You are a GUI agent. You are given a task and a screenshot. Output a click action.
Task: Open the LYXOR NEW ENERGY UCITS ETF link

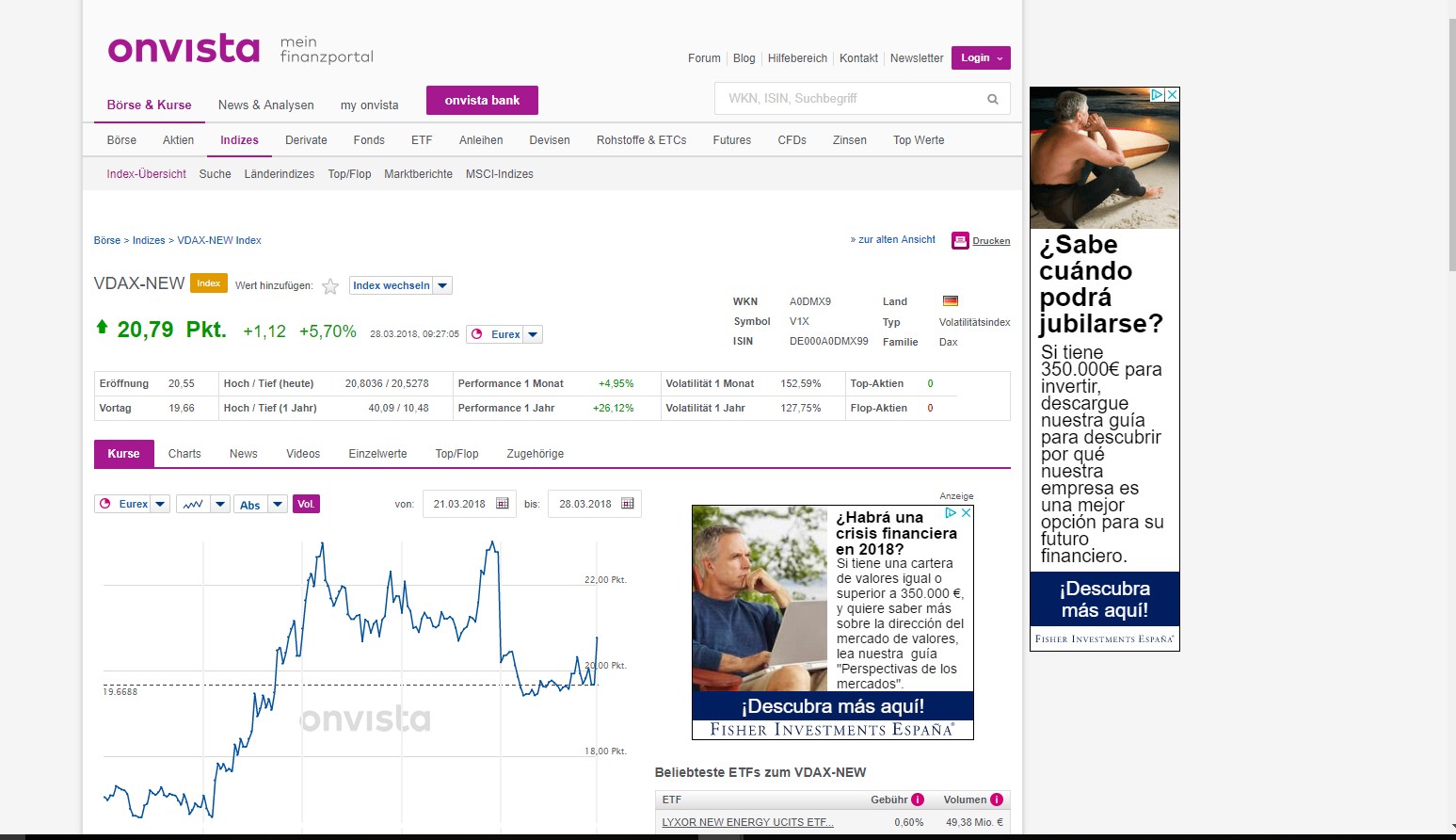pos(748,822)
